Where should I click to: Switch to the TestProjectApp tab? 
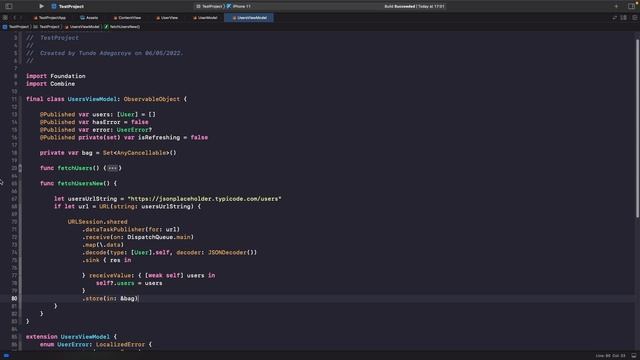[x=50, y=18]
